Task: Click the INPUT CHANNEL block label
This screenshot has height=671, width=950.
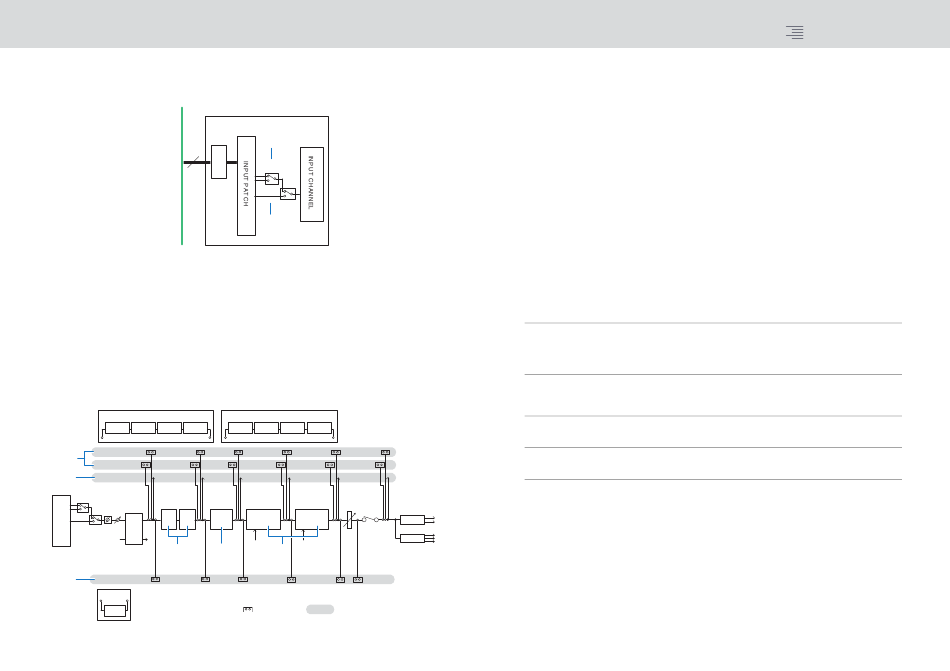Action: click(311, 183)
